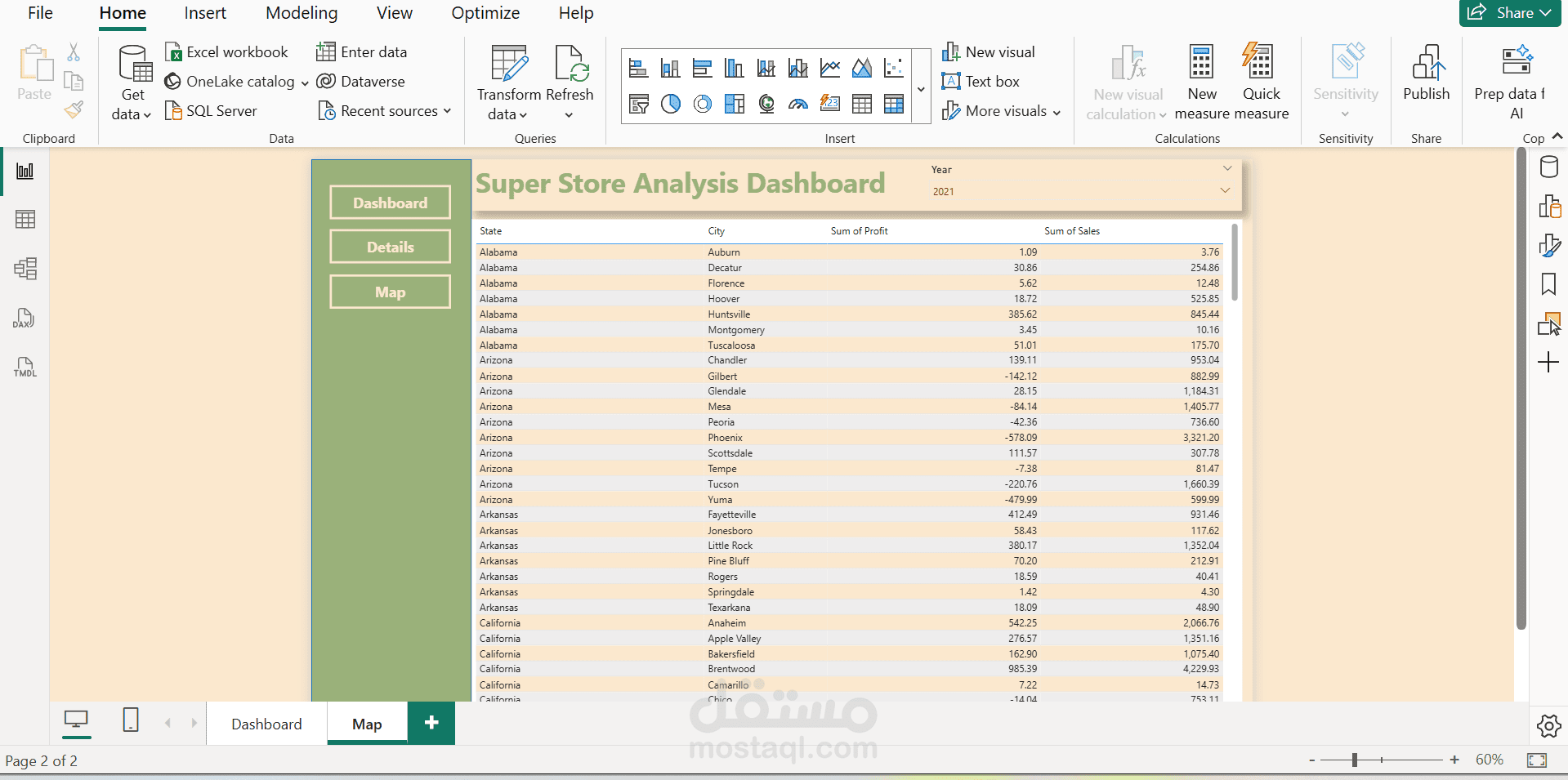Insert a gauge visual

pos(798,104)
